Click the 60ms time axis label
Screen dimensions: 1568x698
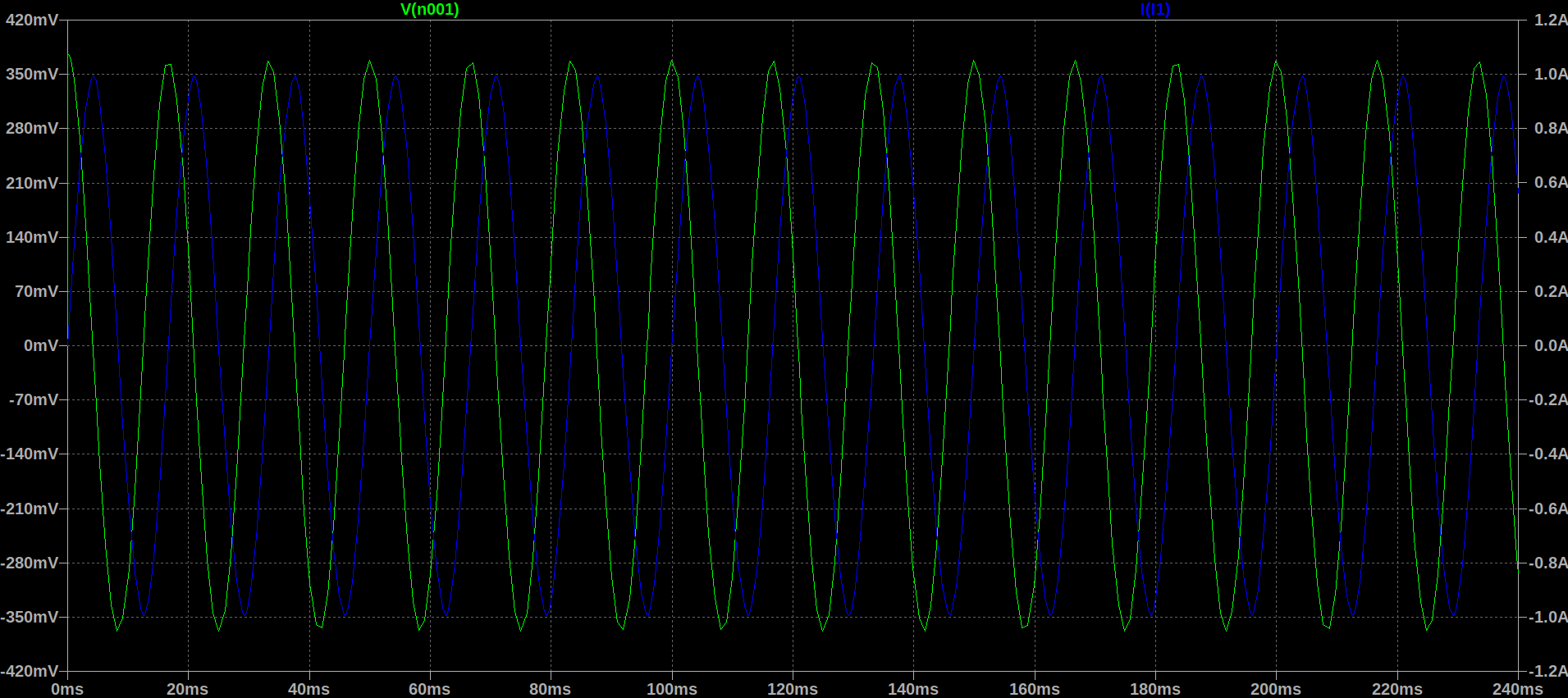point(429,689)
